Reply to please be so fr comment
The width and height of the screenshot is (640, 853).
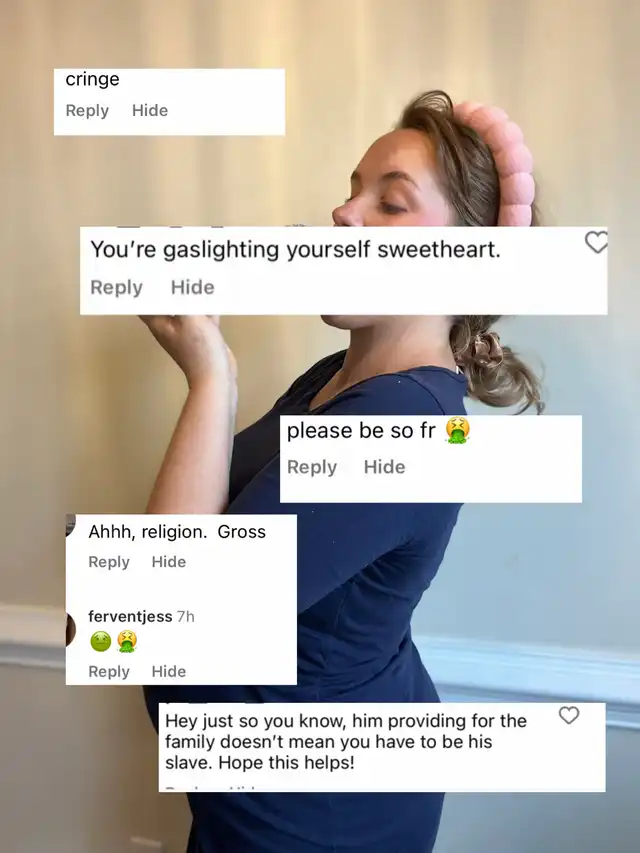[x=312, y=467]
